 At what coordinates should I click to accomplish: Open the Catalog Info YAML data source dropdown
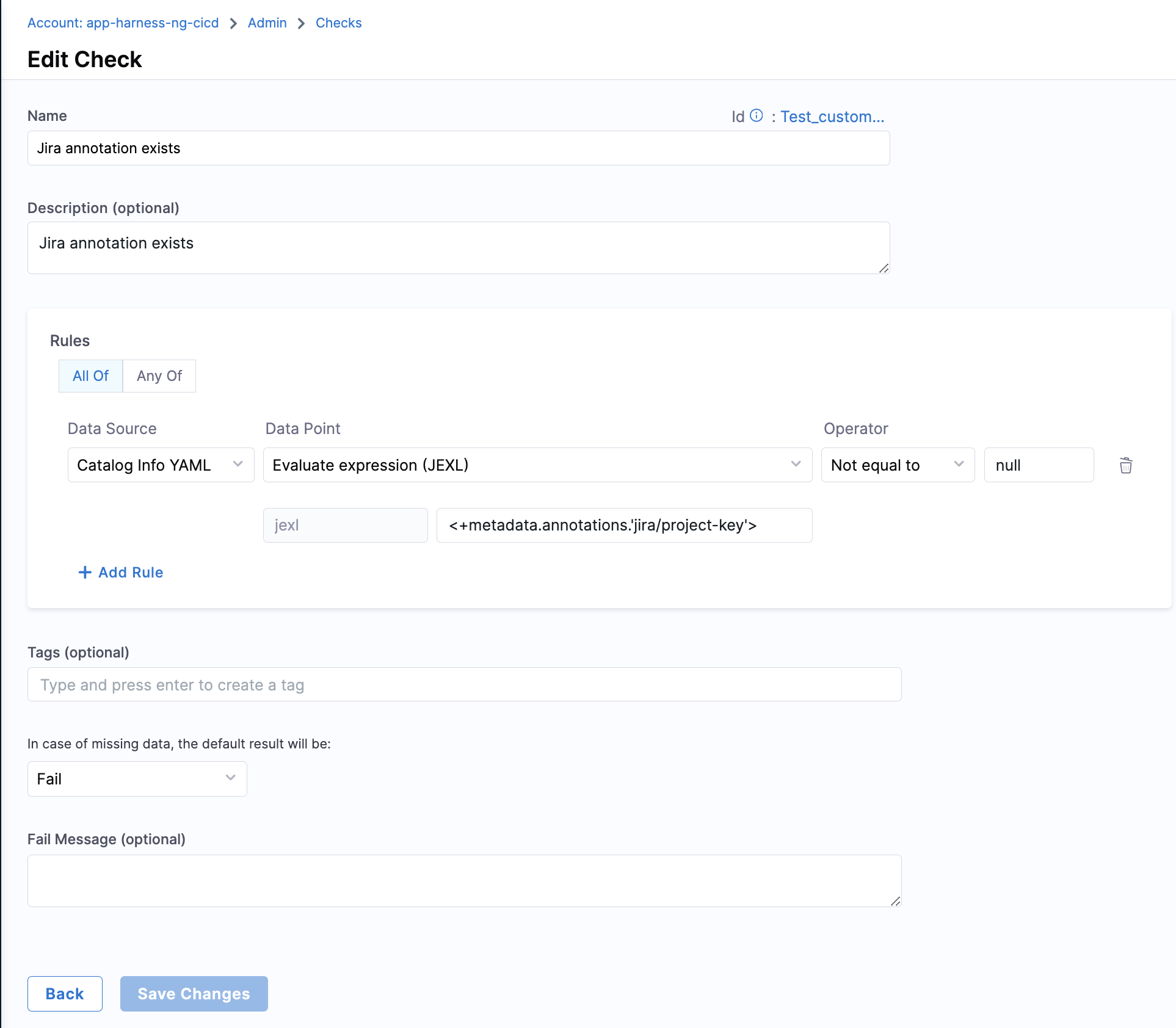pyautogui.click(x=161, y=465)
